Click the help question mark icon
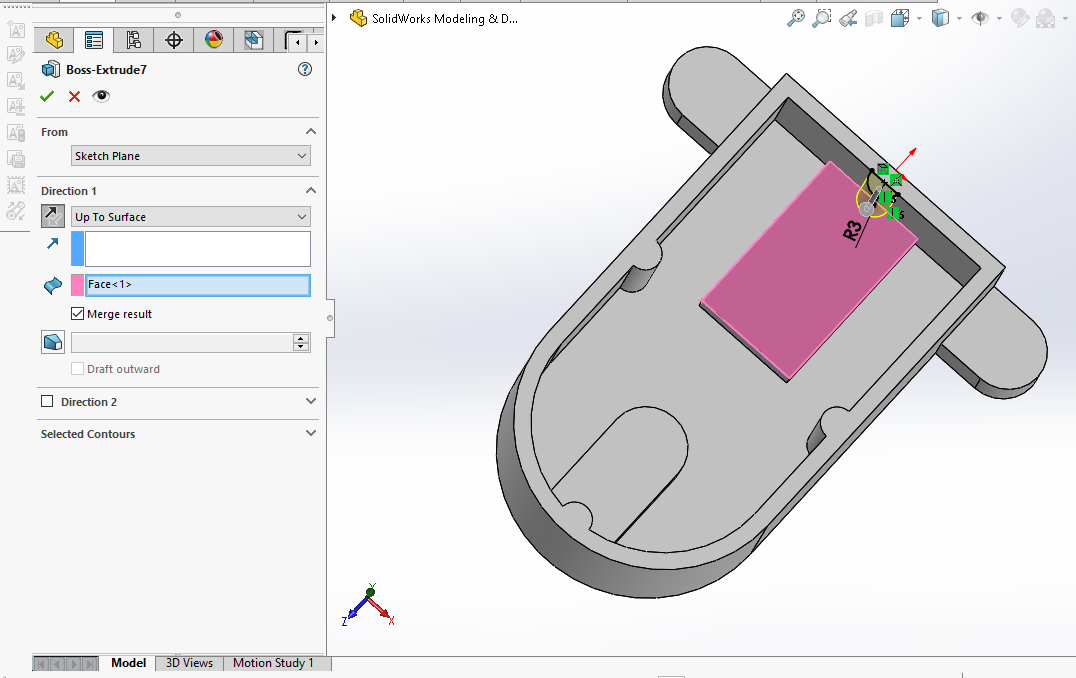Viewport: 1076px width, 678px height. (x=305, y=69)
